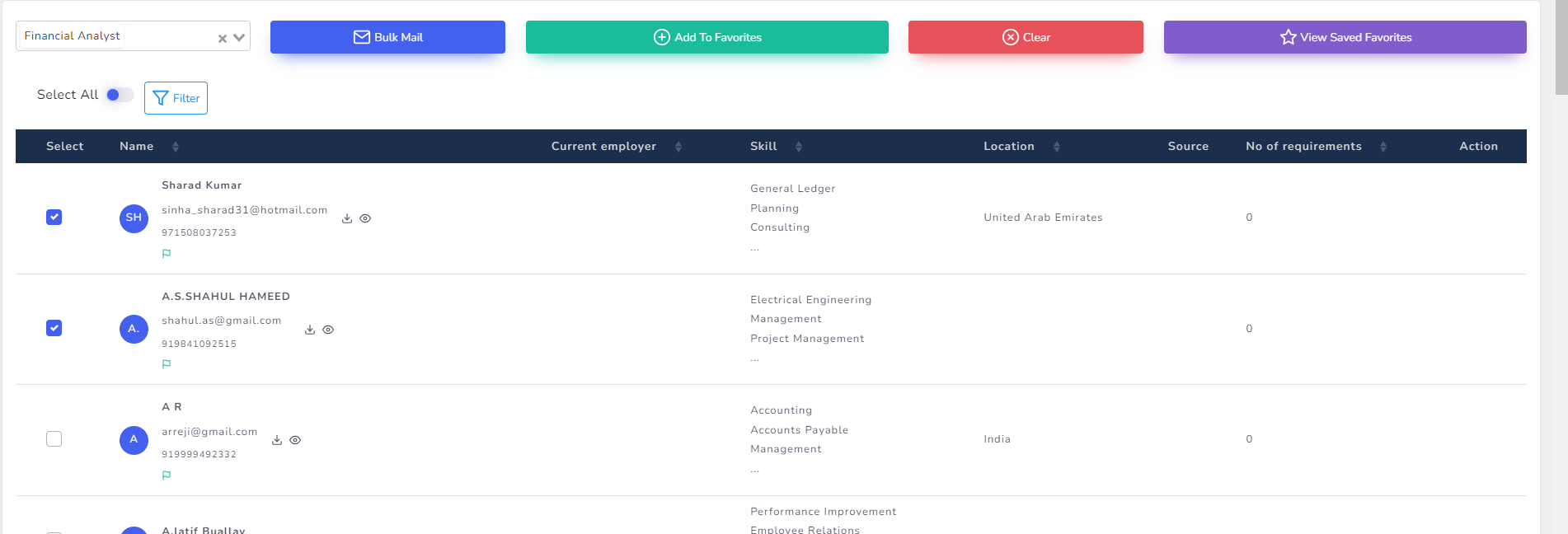
Task: Toggle the Select All switch
Action: 119,95
